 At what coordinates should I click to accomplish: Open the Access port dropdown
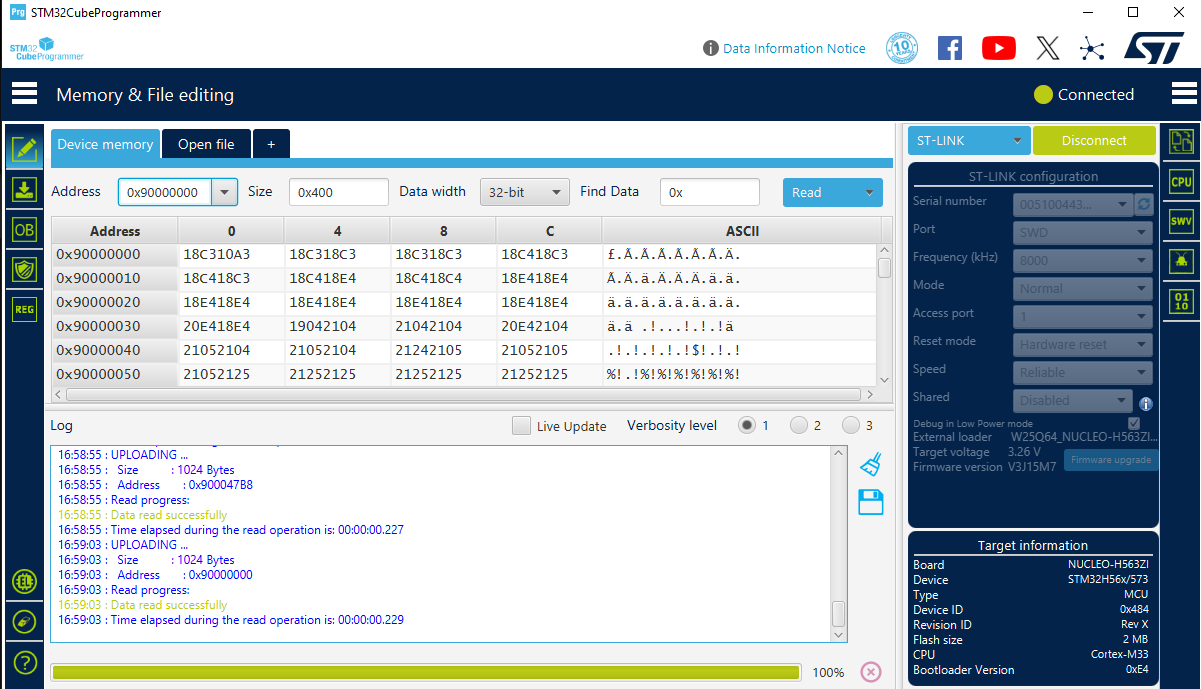point(1083,317)
